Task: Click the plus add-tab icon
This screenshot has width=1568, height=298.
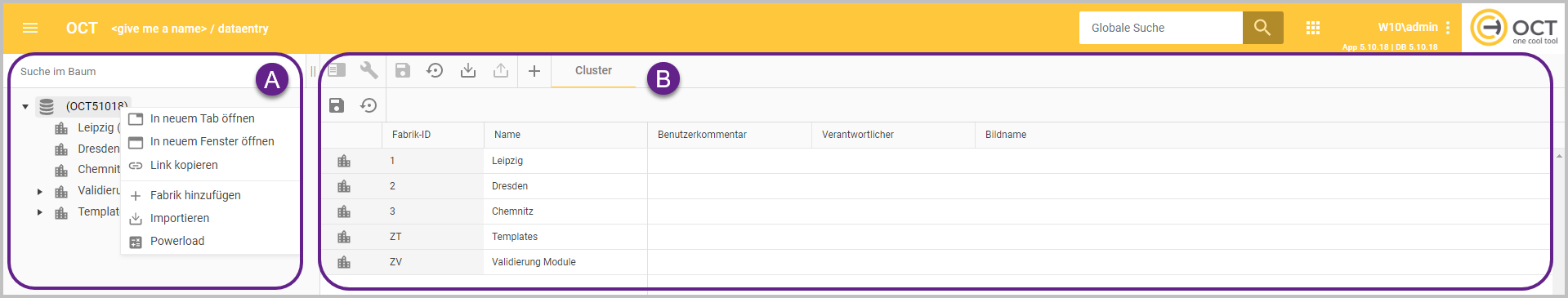Action: click(x=534, y=71)
